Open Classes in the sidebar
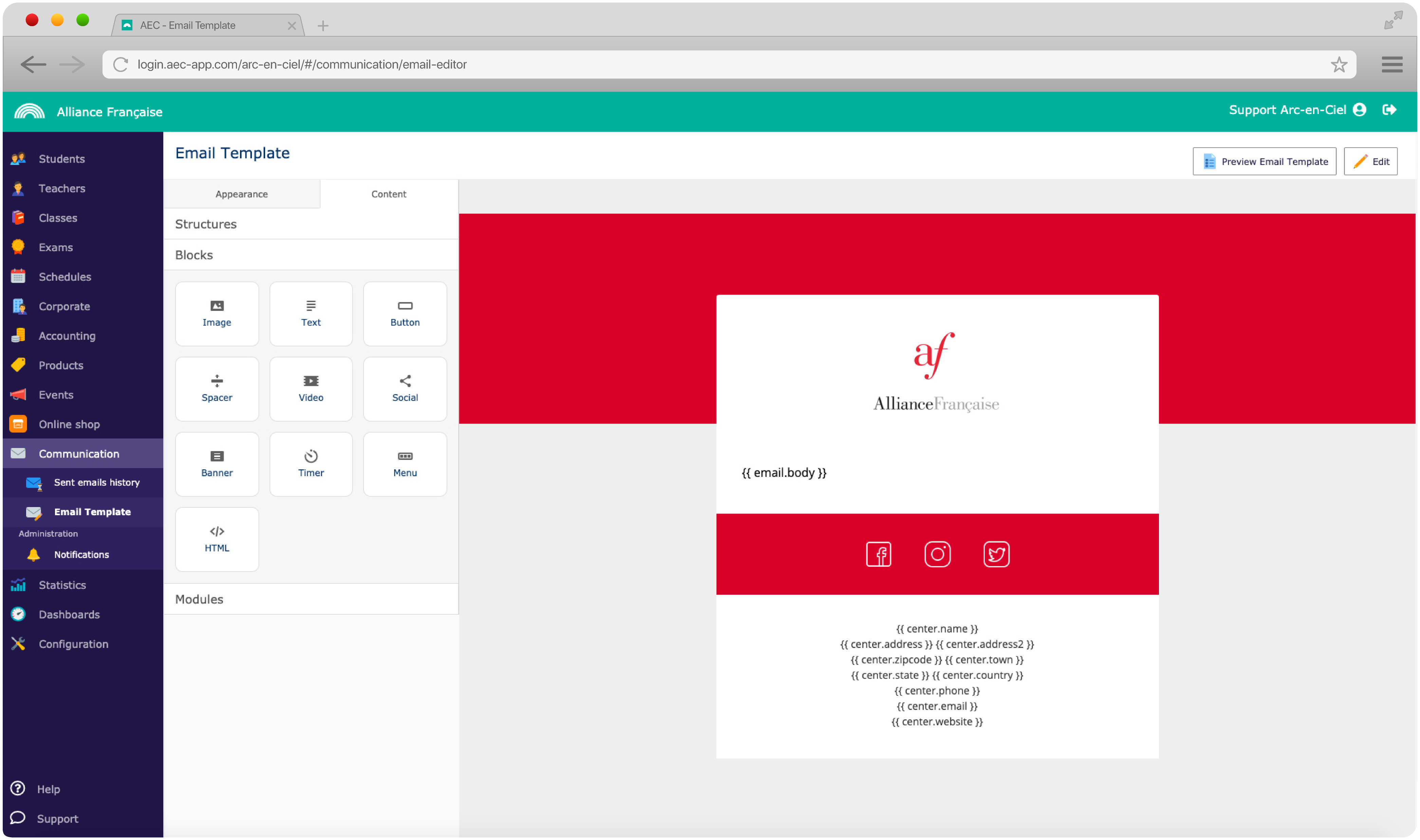1420x840 pixels. (x=83, y=218)
